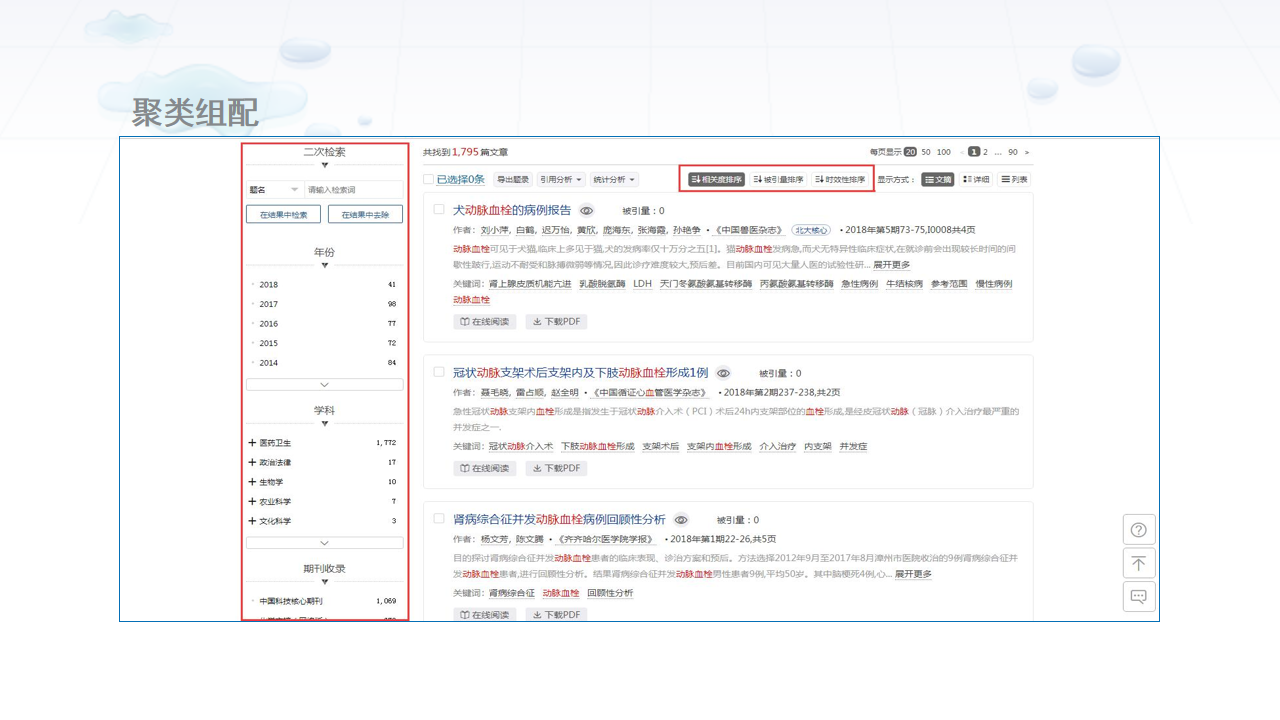Click 在结果中检索 button
The height and width of the screenshot is (720, 1280).
[283, 214]
